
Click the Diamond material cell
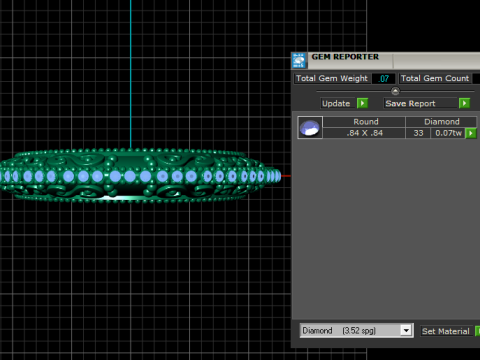pyautogui.click(x=441, y=122)
